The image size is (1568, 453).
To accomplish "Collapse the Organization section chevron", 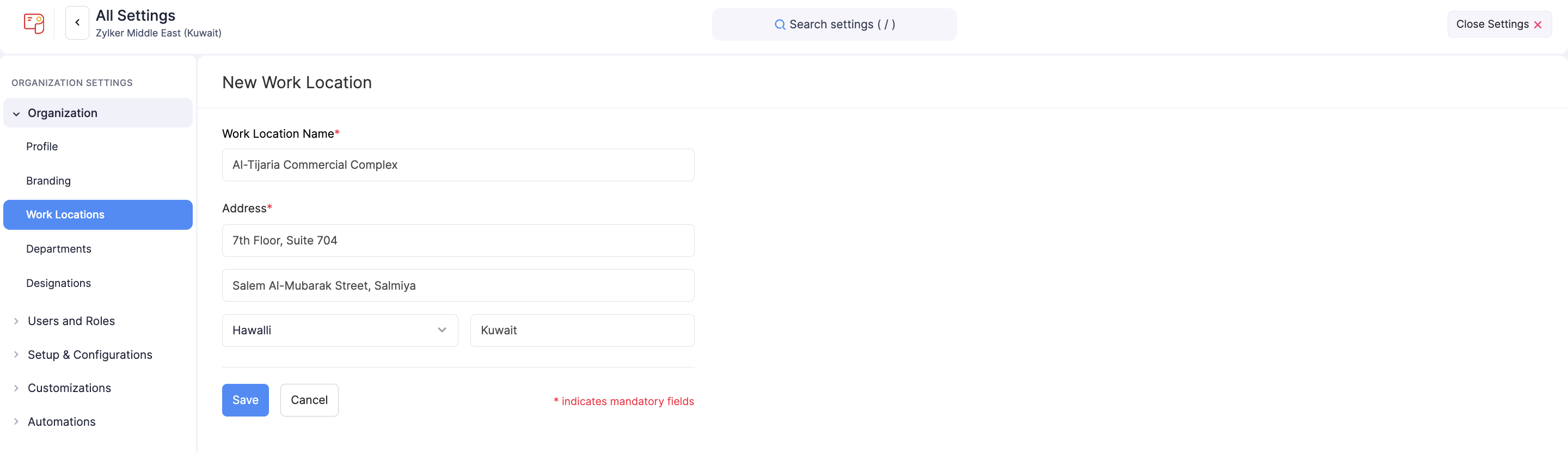I will pyautogui.click(x=16, y=114).
